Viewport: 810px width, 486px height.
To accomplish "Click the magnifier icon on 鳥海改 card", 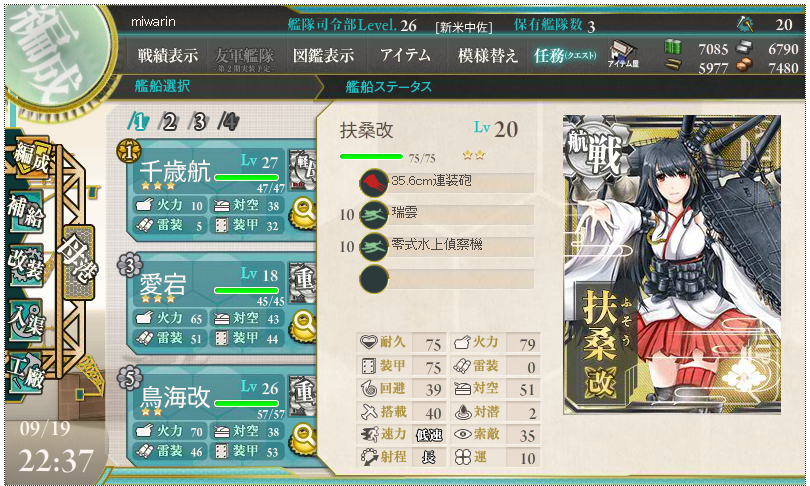I will click(x=303, y=438).
